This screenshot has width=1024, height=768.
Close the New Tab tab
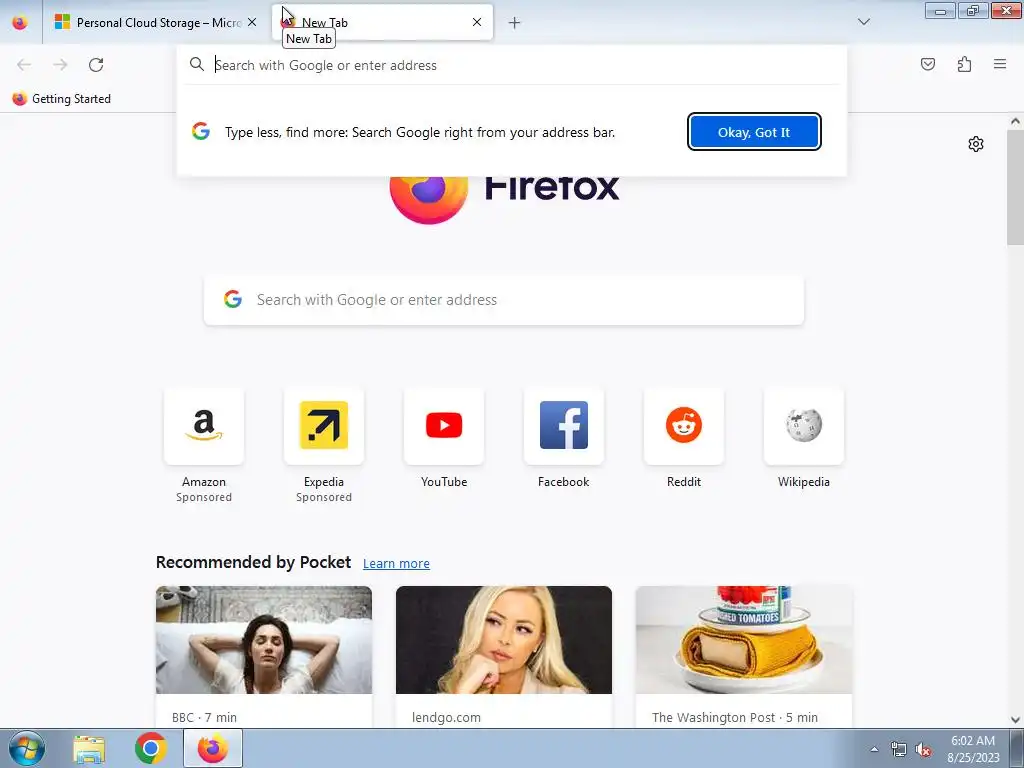477,22
